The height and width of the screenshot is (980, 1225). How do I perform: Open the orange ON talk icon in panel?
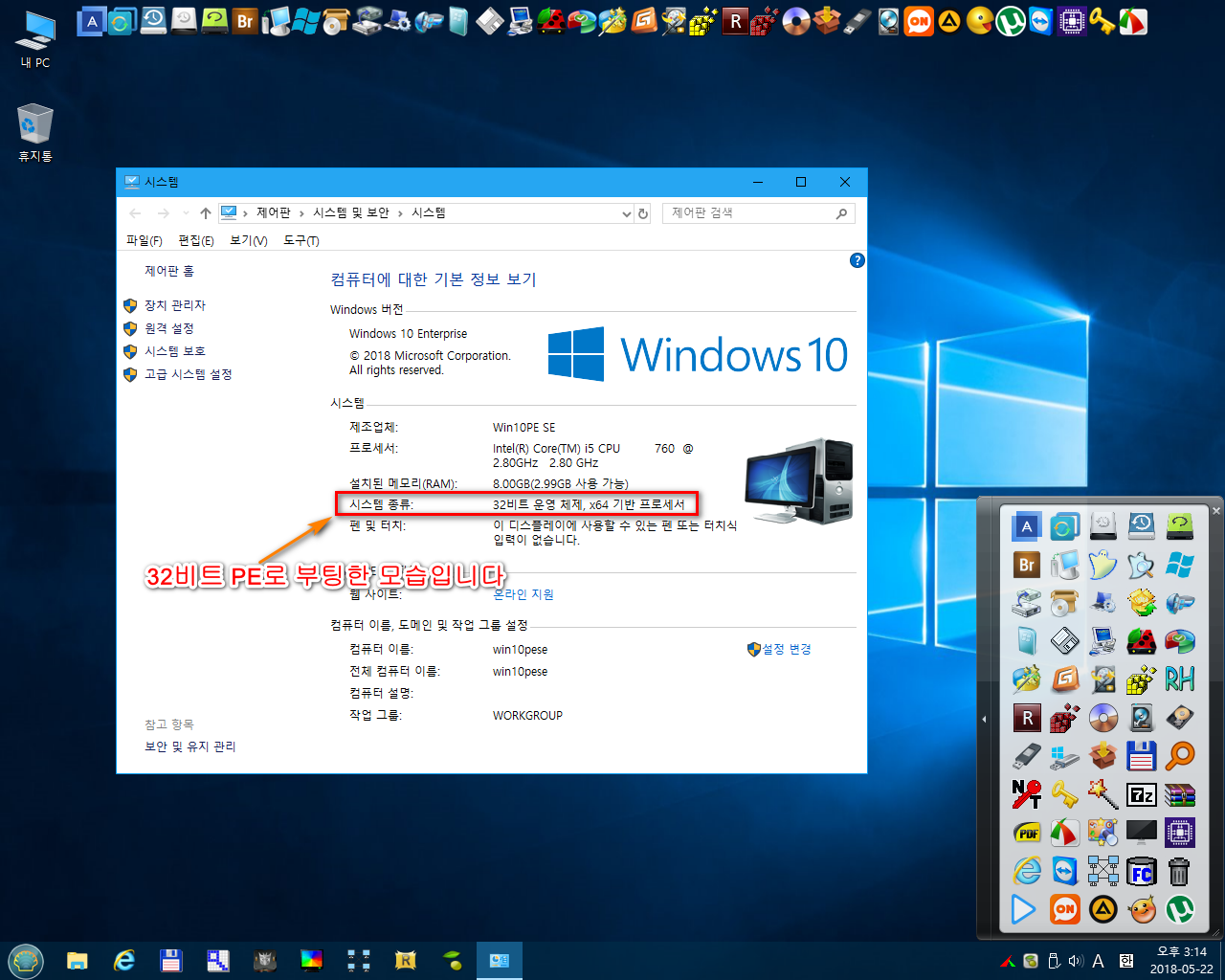(x=1064, y=909)
